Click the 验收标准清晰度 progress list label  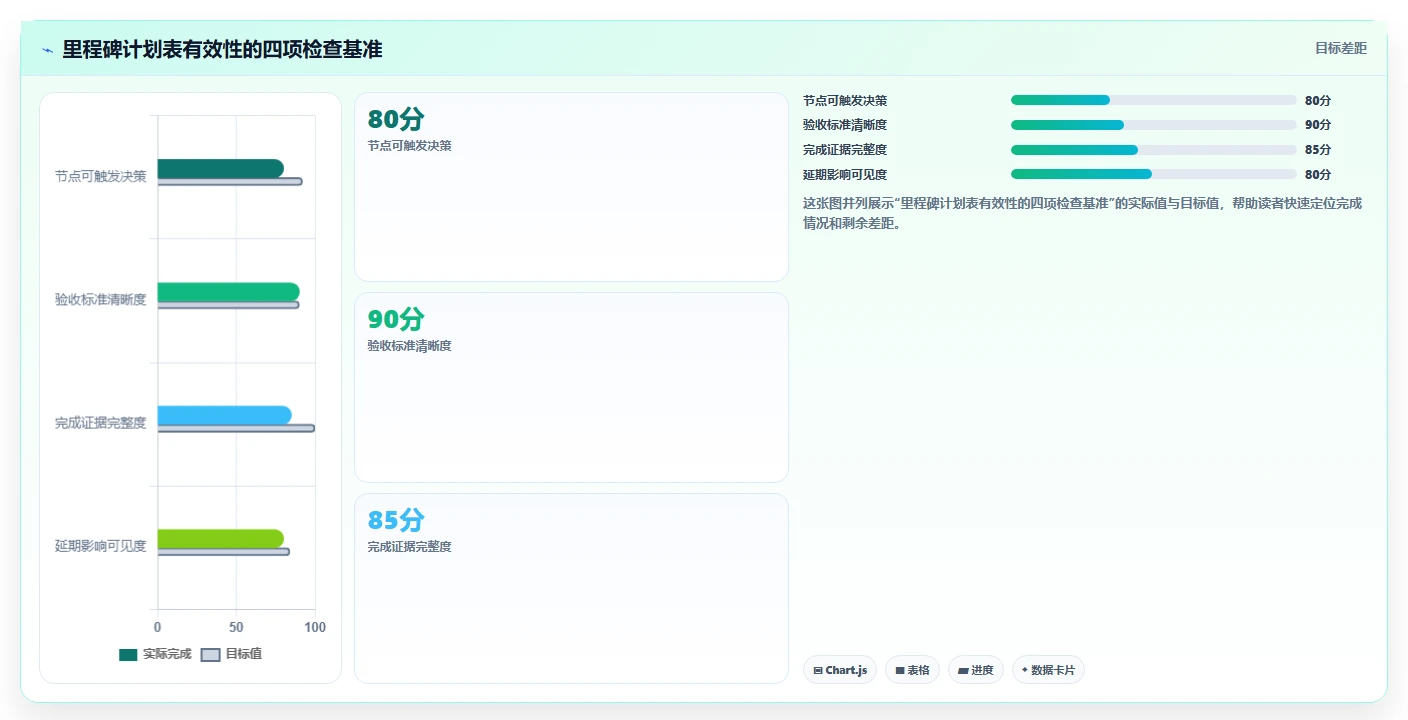pyautogui.click(x=845, y=125)
